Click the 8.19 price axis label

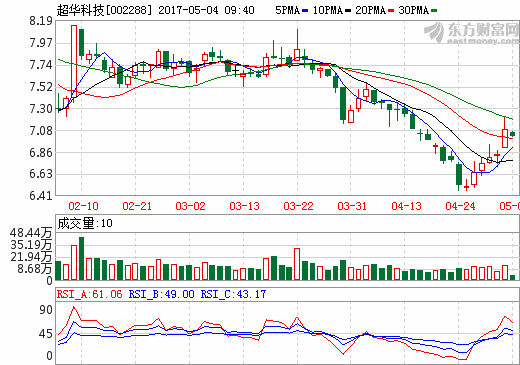point(41,21)
